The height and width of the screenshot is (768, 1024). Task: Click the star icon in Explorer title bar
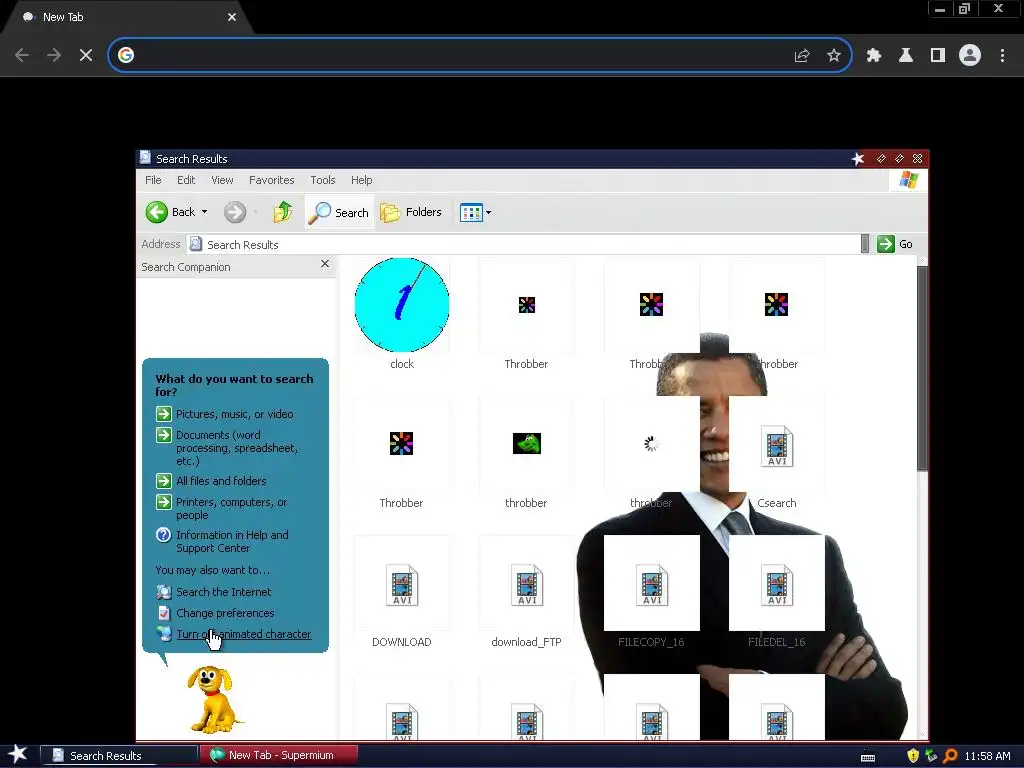click(858, 159)
